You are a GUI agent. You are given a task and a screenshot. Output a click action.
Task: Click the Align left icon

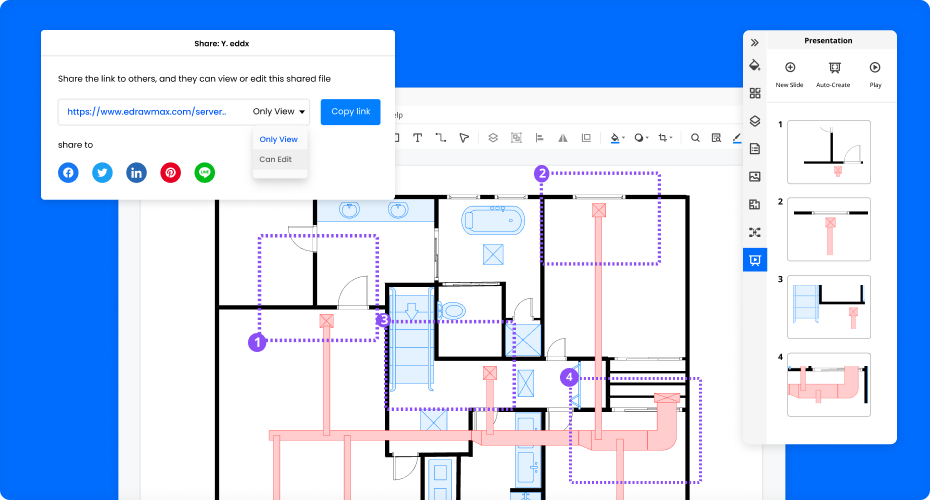[540, 138]
